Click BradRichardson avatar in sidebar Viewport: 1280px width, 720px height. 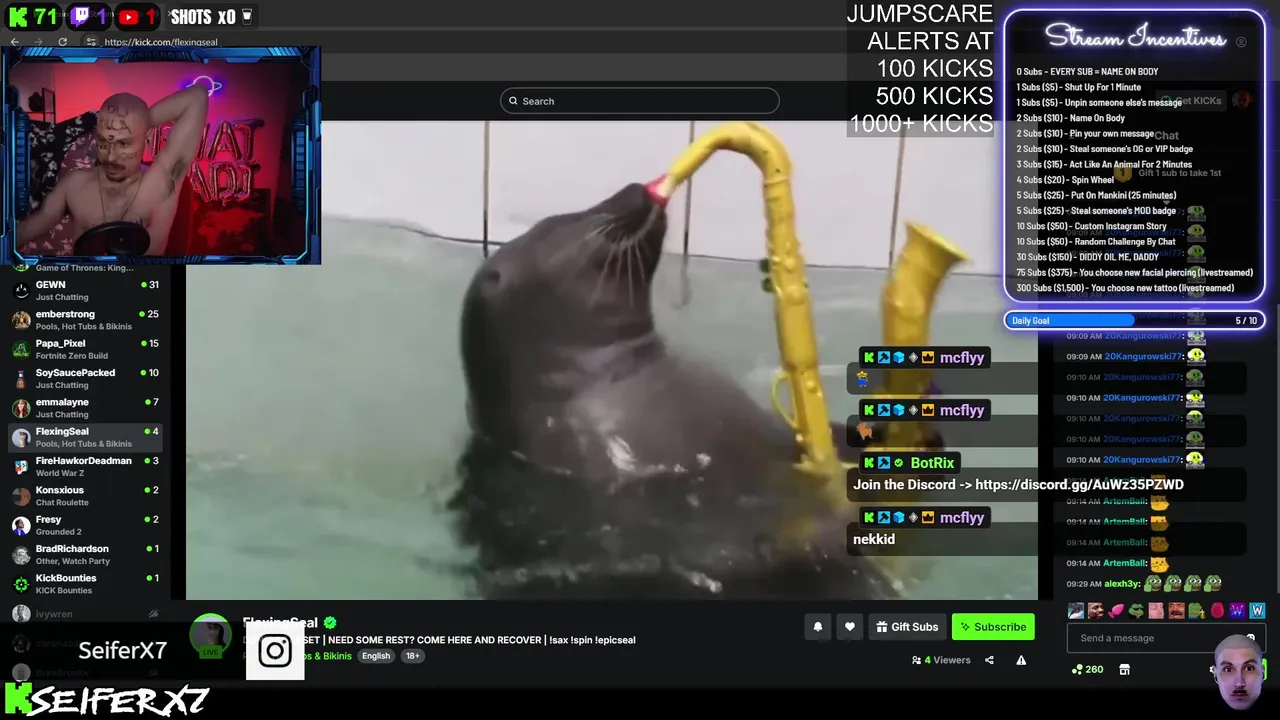tap(21, 554)
